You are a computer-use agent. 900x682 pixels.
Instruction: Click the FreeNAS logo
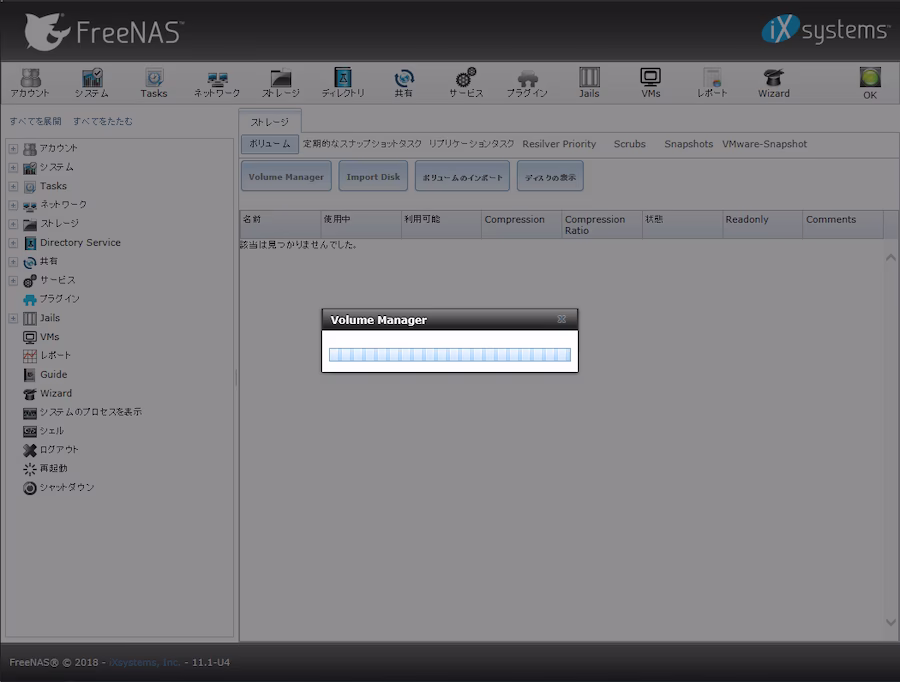click(104, 32)
